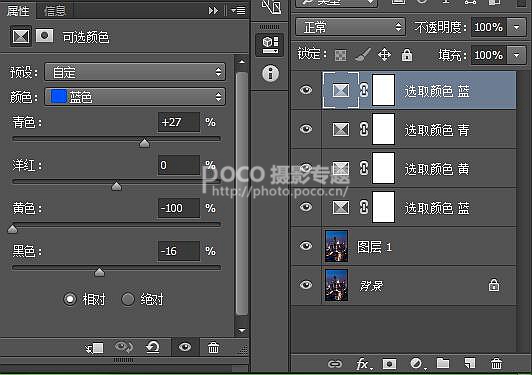
Task: Lock all padlock icon beside 锁定
Action: tap(407, 55)
